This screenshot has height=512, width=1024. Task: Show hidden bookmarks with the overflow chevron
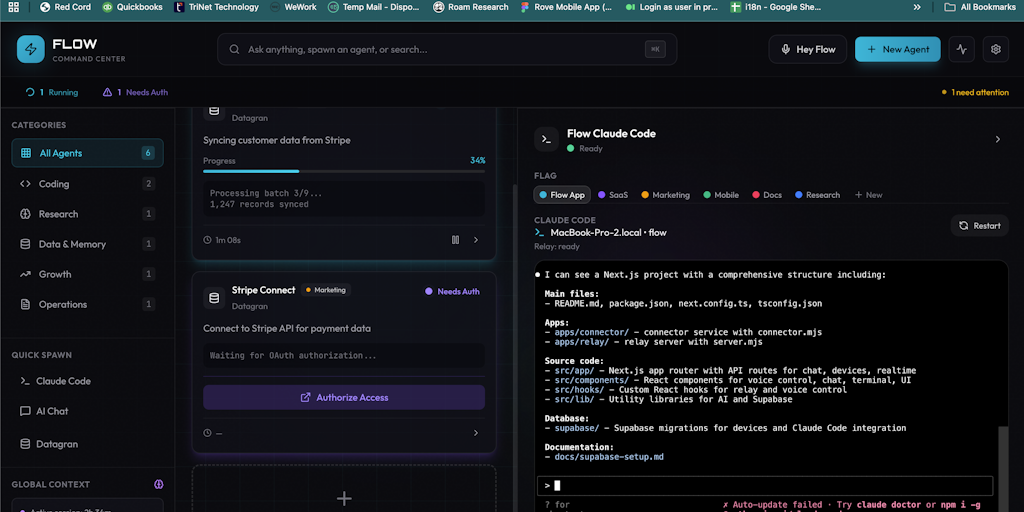pos(917,7)
